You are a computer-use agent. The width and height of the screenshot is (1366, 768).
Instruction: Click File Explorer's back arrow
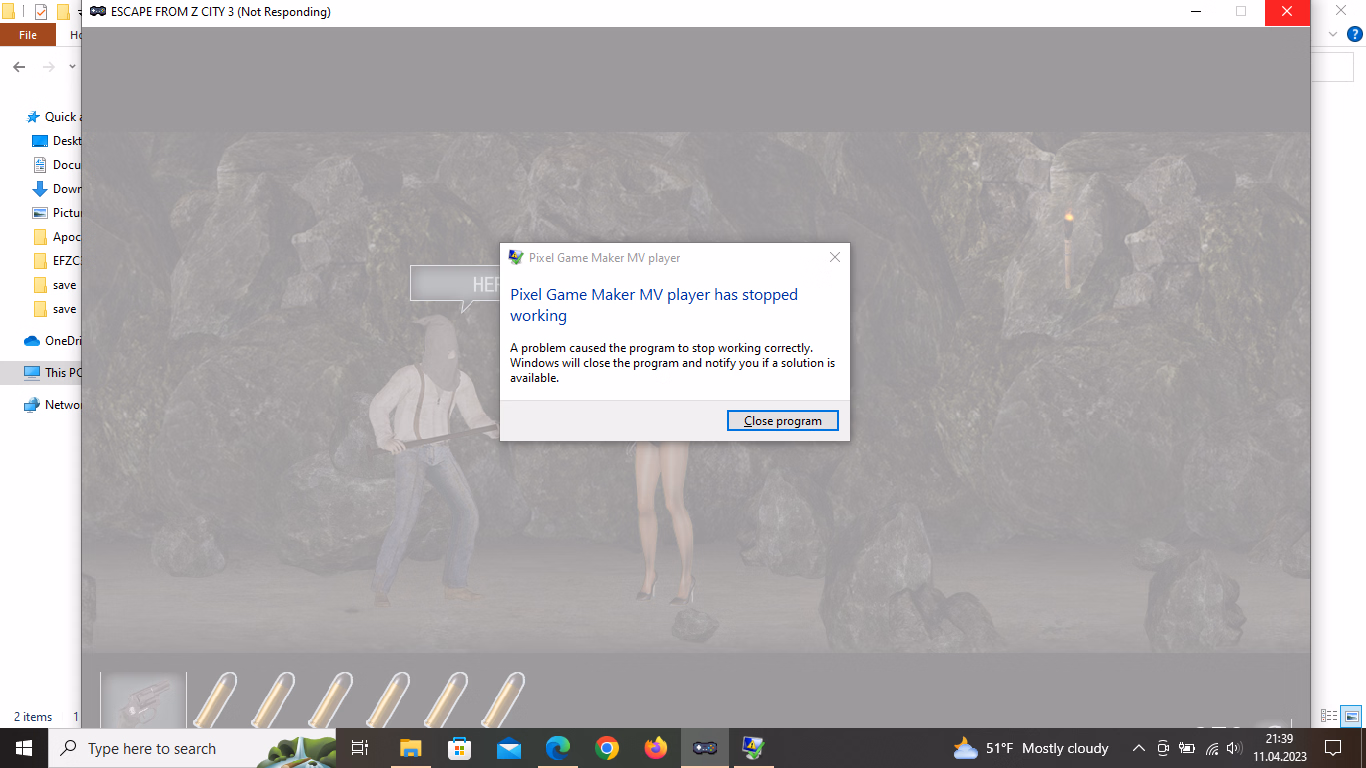[19, 67]
